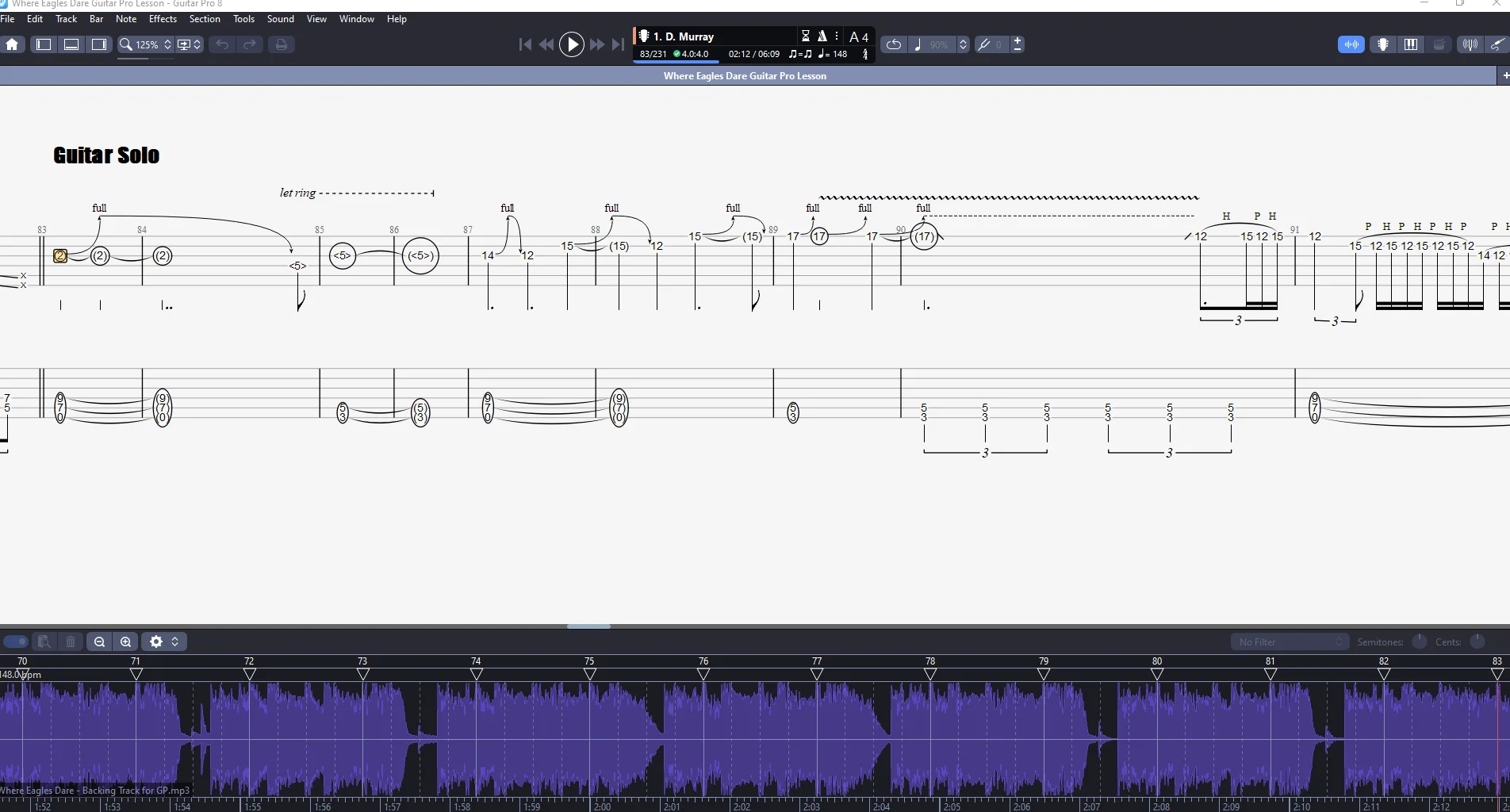Jump to the last bar
1510x812 pixels.
point(618,44)
